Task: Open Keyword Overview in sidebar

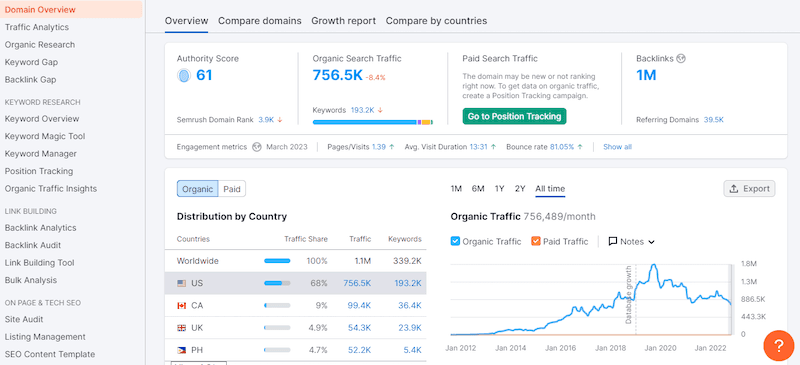Action: (42, 119)
